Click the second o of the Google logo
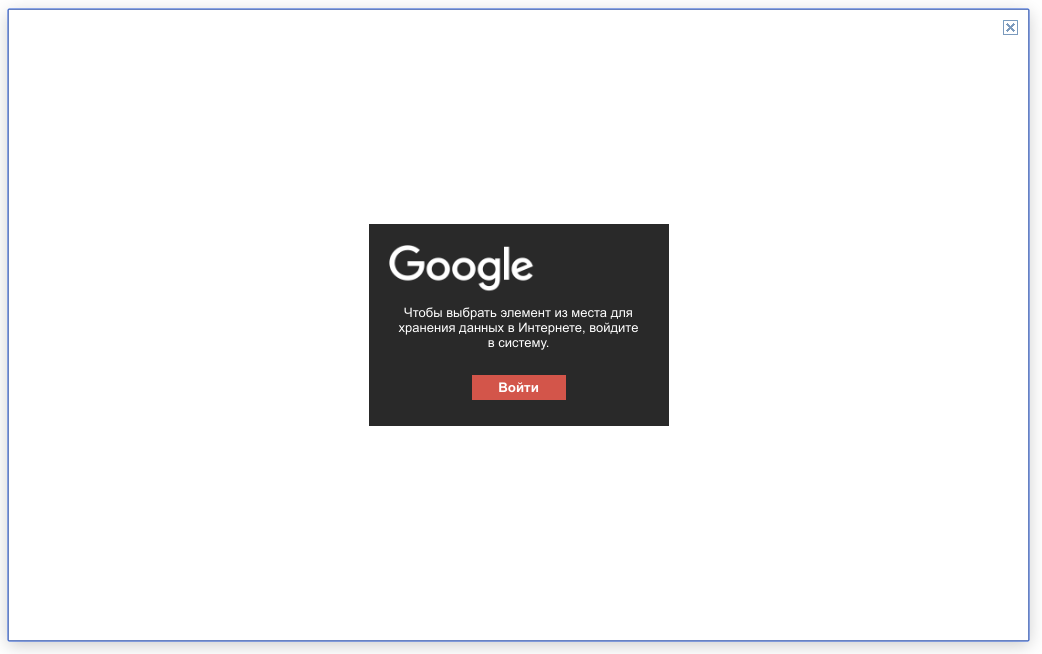This screenshot has width=1042, height=654. click(465, 269)
